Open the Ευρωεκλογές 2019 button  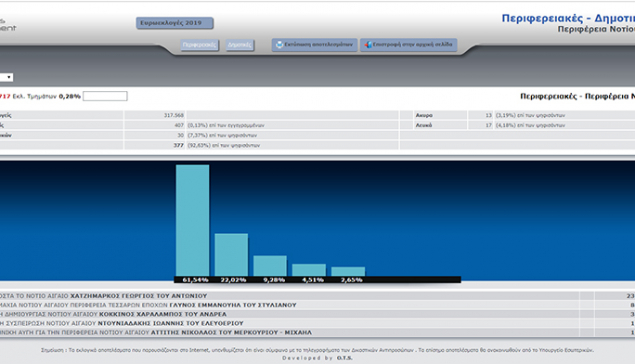(175, 23)
